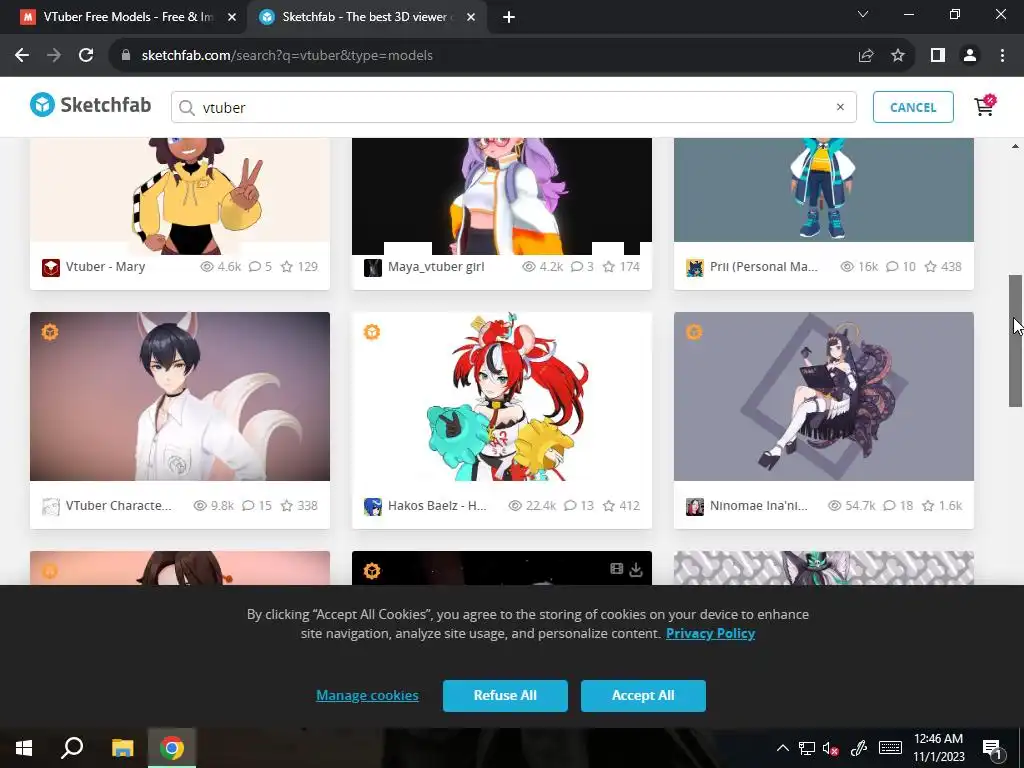Screen dimensions: 1024x768
Task: Open the Maya_vtuber girl thumbnail
Action: 502,196
